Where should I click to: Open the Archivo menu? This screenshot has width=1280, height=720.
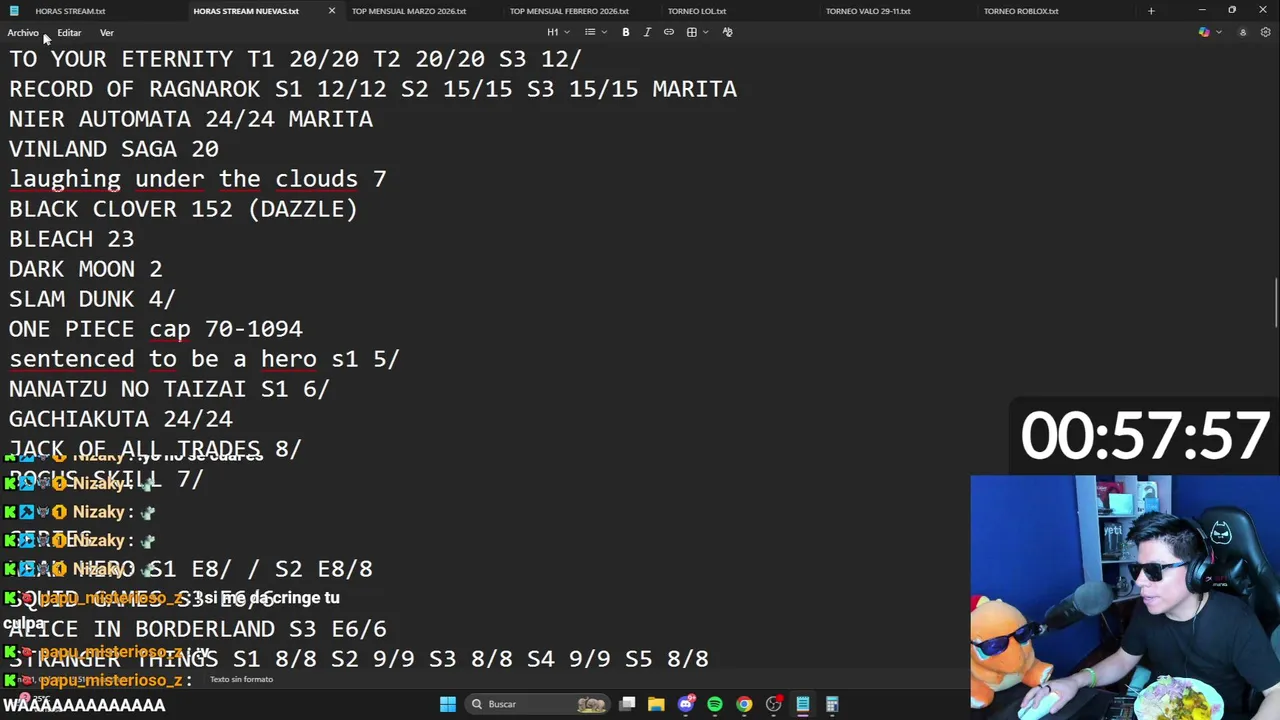pyautogui.click(x=23, y=32)
